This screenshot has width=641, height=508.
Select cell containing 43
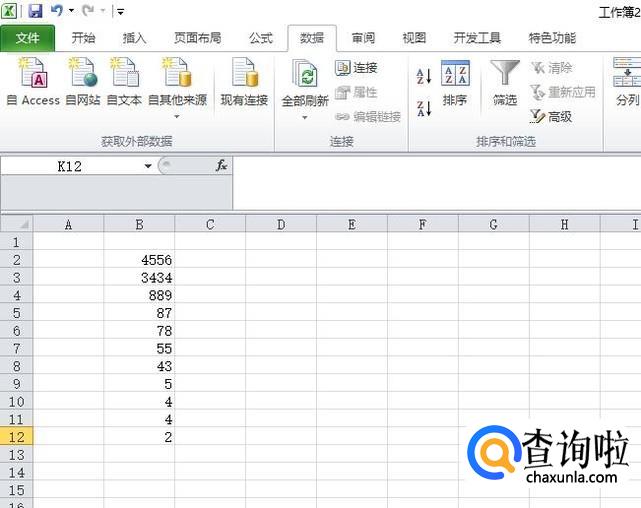coord(139,366)
